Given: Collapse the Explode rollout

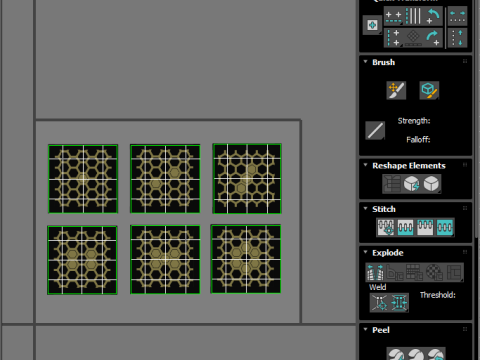Looking at the screenshot, I should (x=365, y=252).
